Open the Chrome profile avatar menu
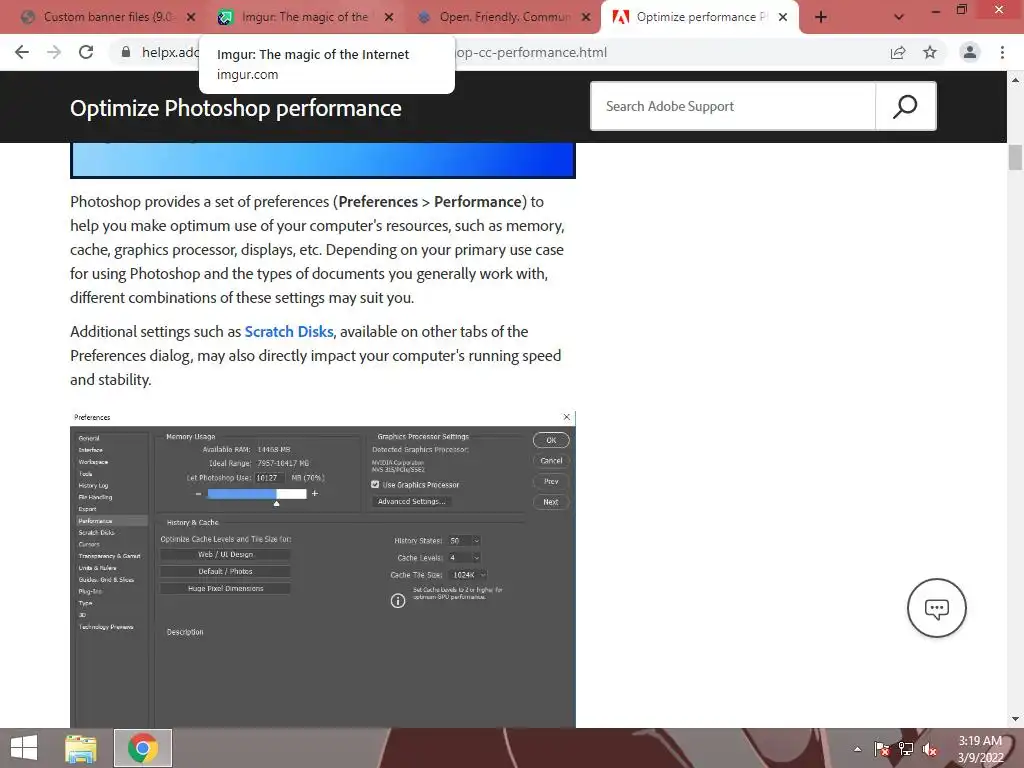The width and height of the screenshot is (1024, 768). click(x=970, y=52)
